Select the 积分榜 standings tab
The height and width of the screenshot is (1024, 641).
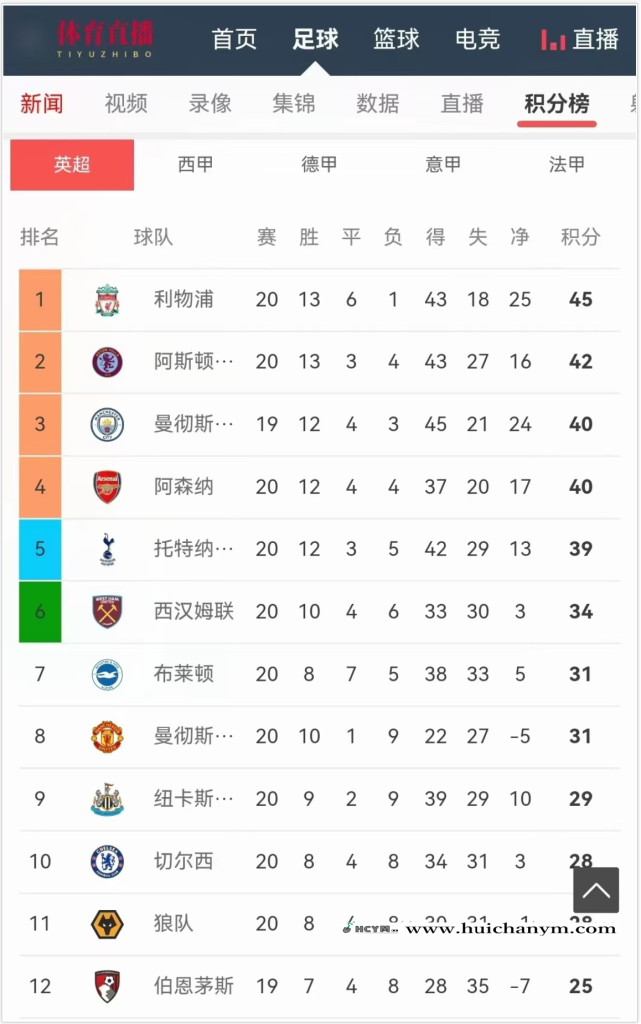[556, 103]
